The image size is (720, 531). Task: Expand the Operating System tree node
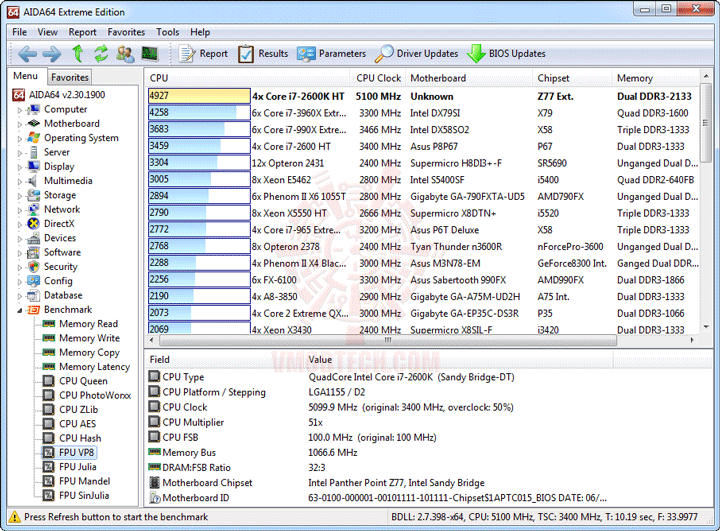click(19, 139)
